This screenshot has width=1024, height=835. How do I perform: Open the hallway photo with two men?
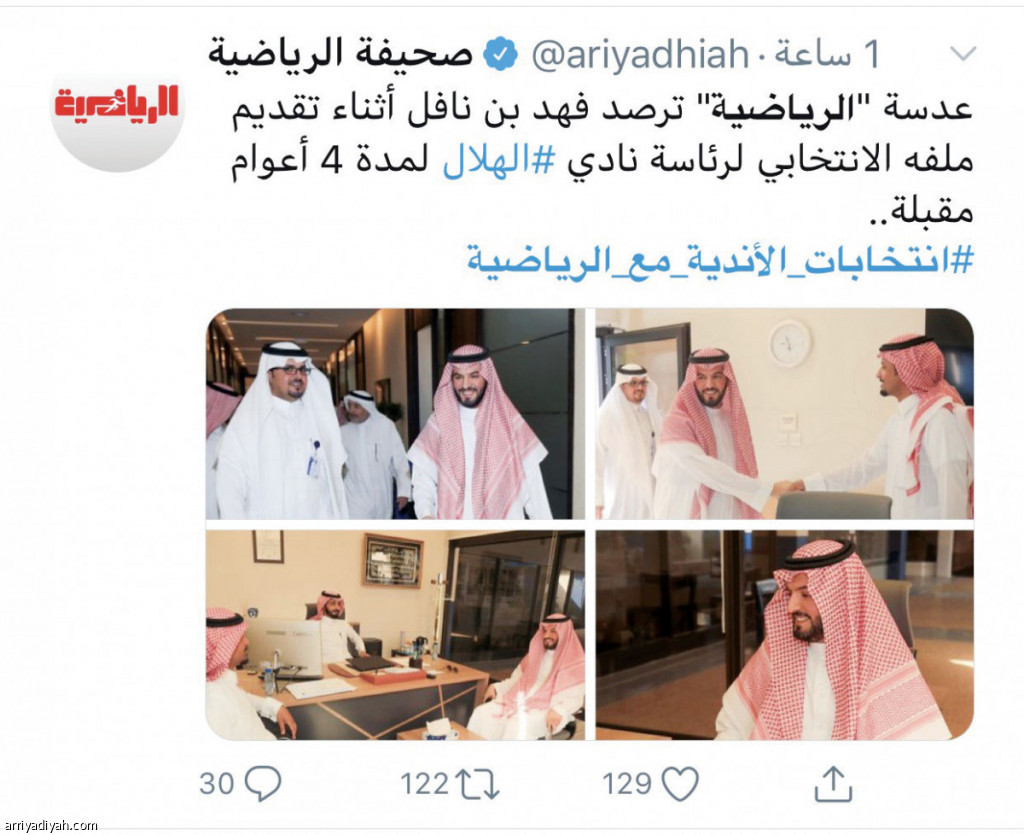pyautogui.click(x=395, y=414)
